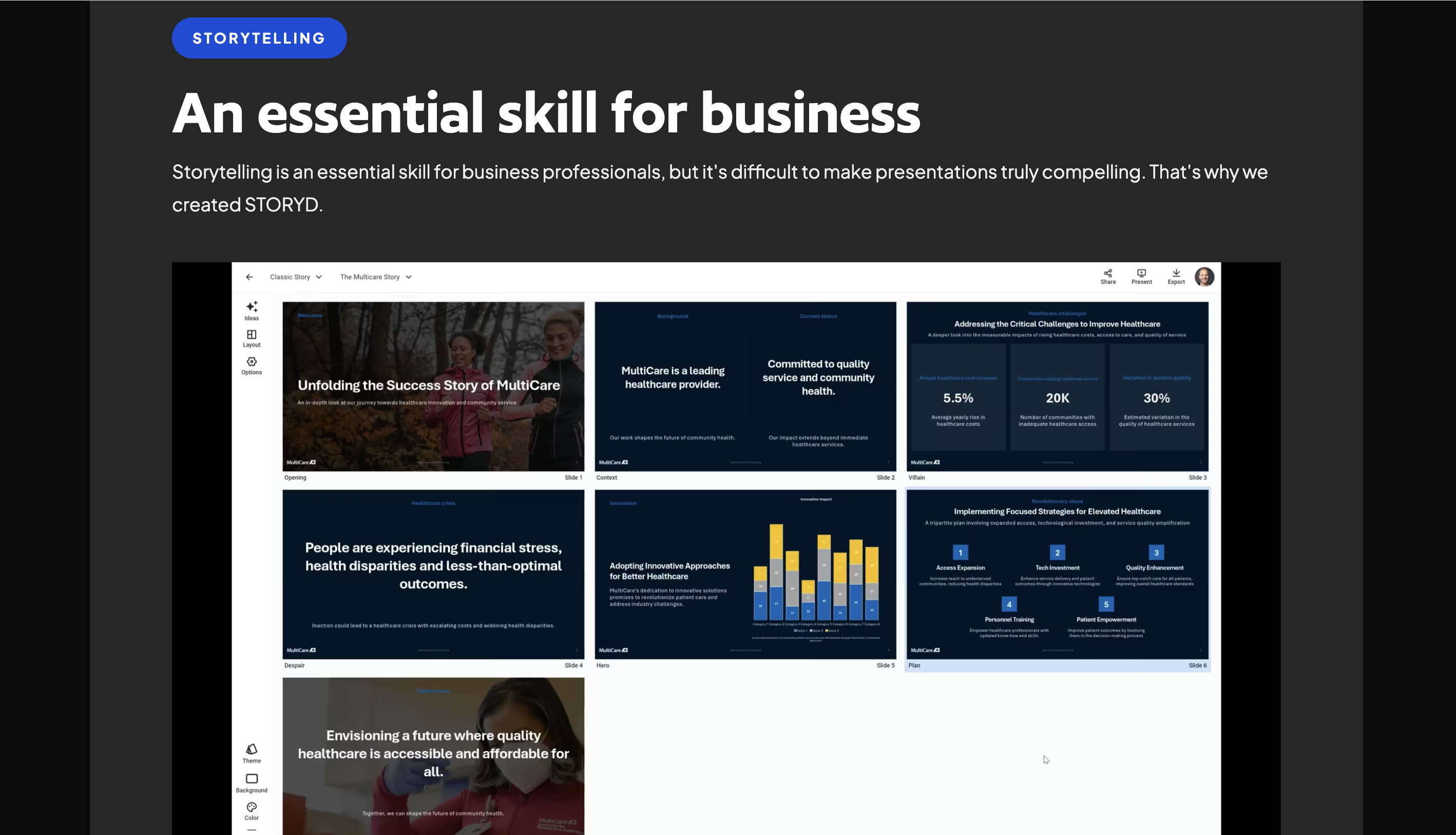Expand the Classic Story dropdown
This screenshot has width=1456, height=835.
click(x=295, y=277)
